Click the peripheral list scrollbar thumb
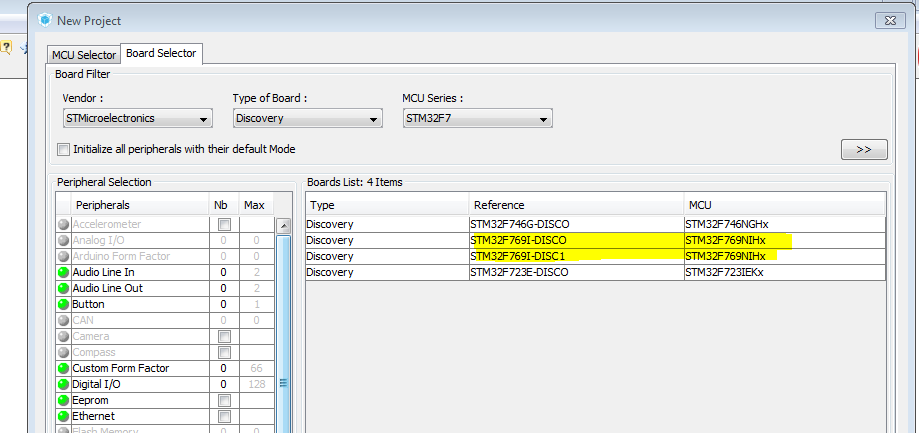This screenshot has width=919, height=433. tap(283, 335)
